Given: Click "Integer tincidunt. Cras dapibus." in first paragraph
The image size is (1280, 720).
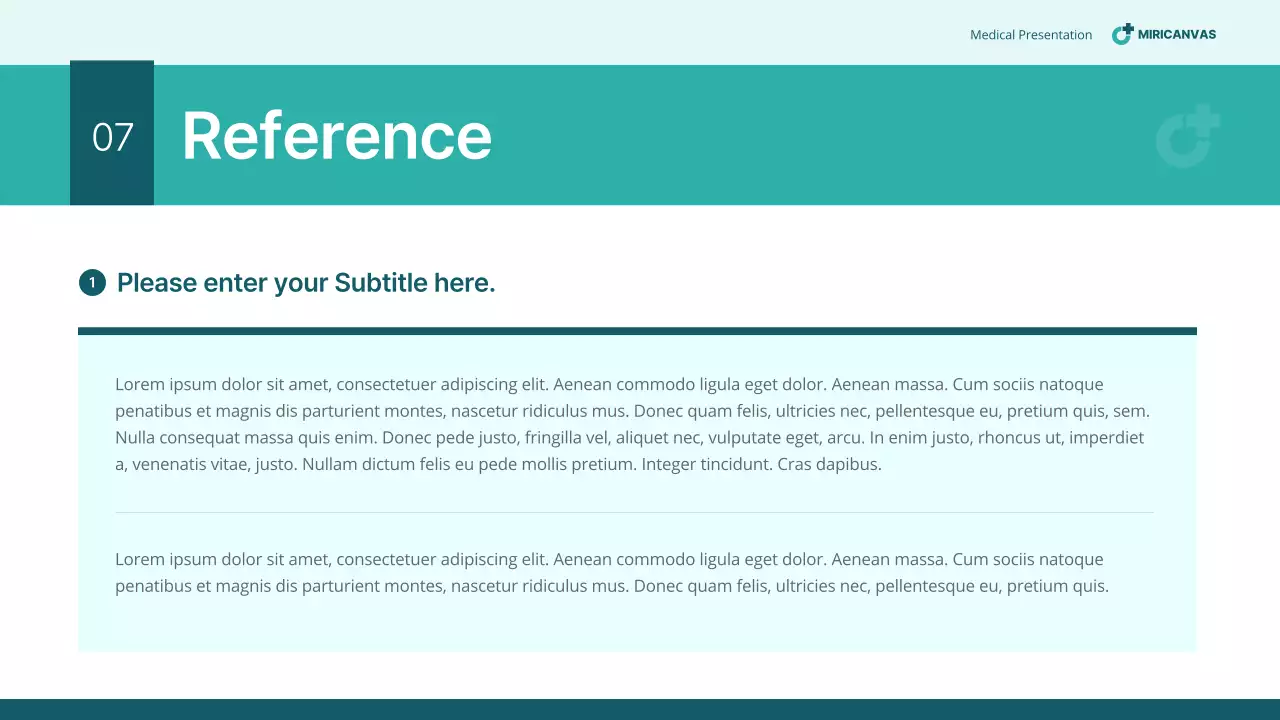Looking at the screenshot, I should [762, 464].
